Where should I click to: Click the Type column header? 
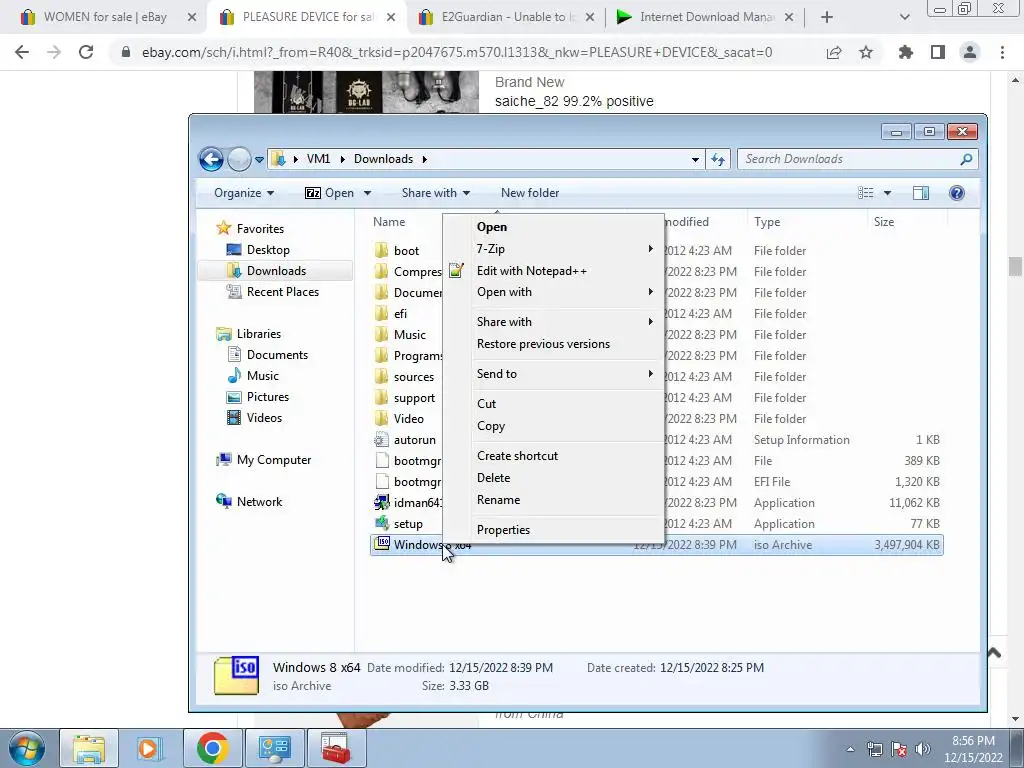tap(807, 222)
